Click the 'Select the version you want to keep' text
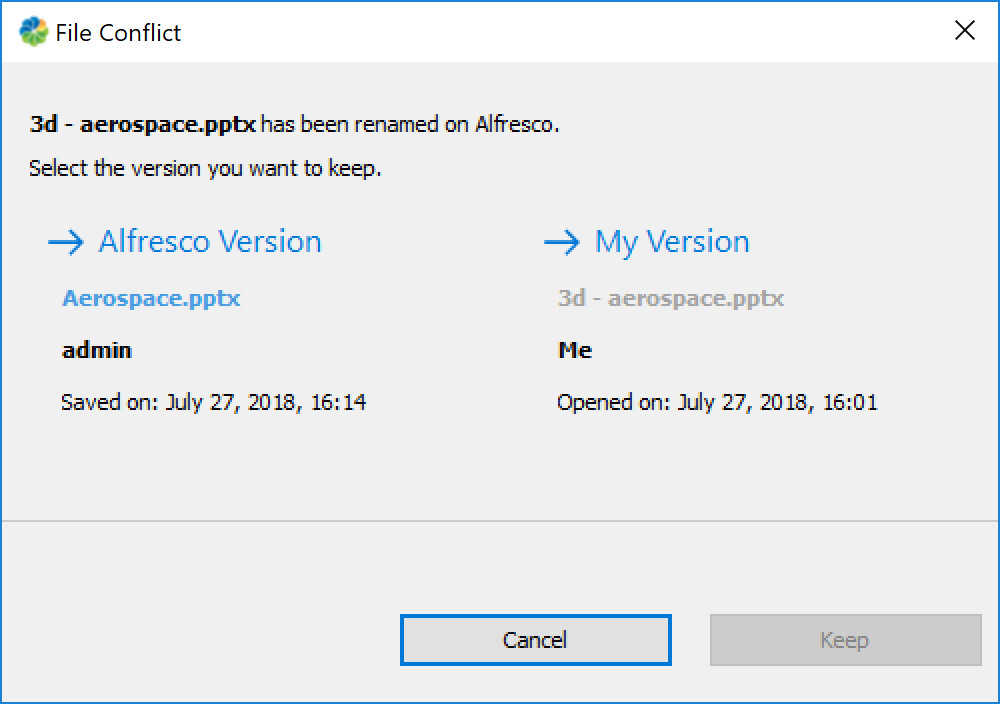 (205, 168)
